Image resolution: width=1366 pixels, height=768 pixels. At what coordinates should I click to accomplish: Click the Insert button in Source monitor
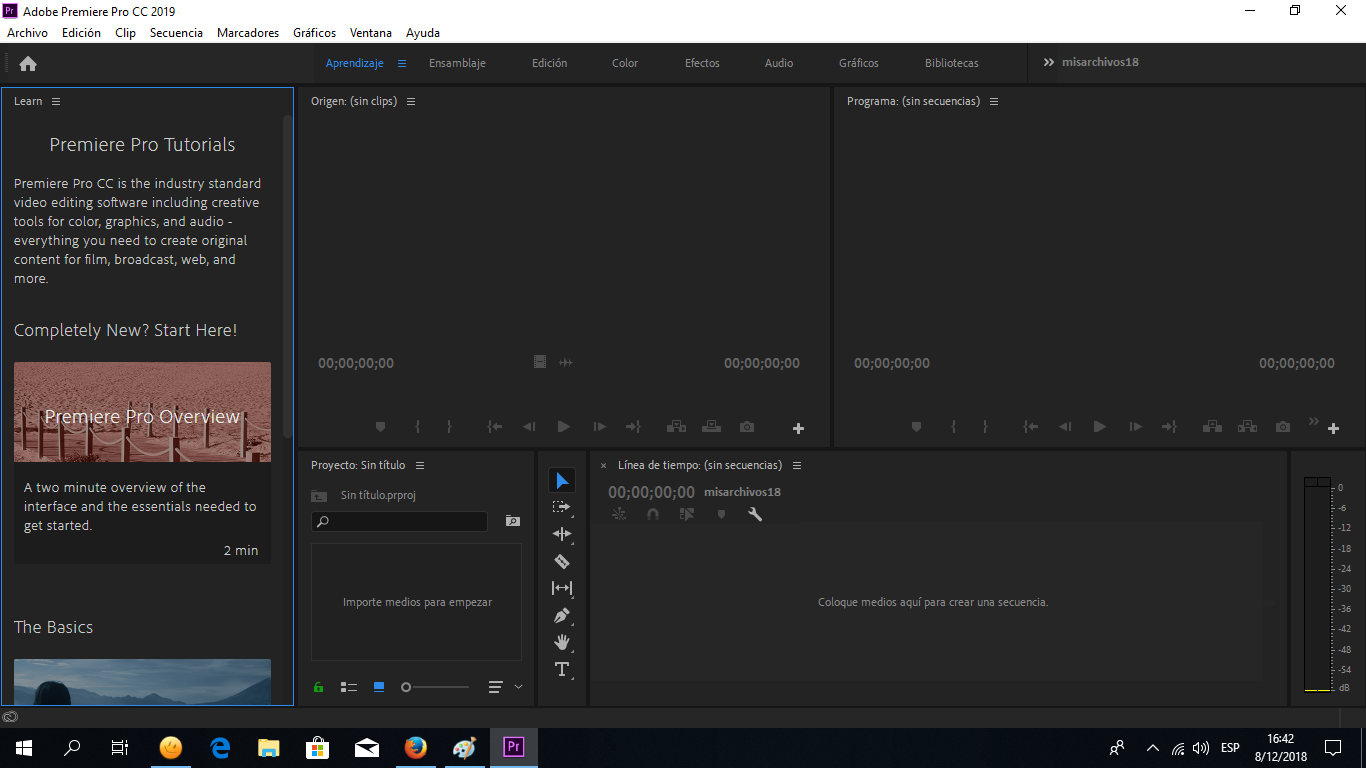coord(677,426)
